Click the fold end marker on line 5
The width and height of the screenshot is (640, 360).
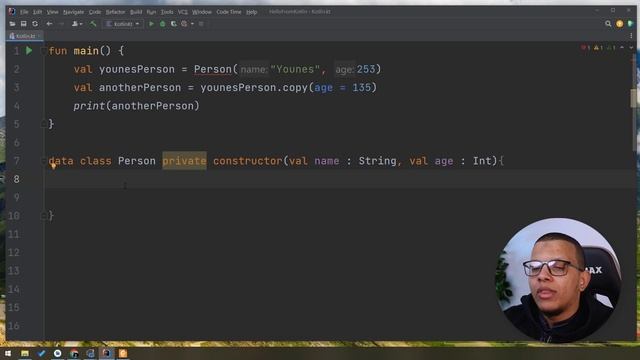[43, 124]
